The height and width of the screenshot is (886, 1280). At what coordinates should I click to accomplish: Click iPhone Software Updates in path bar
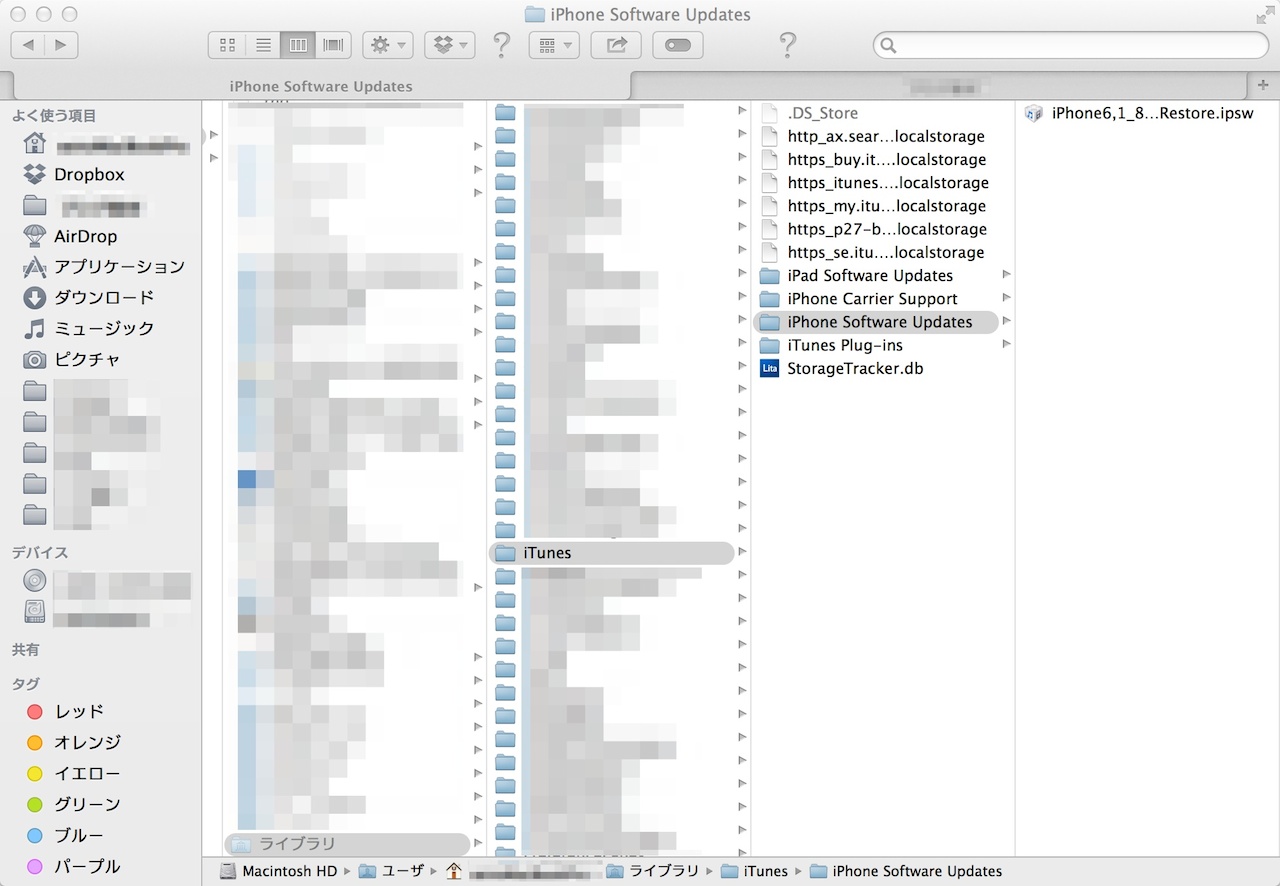coord(906,871)
